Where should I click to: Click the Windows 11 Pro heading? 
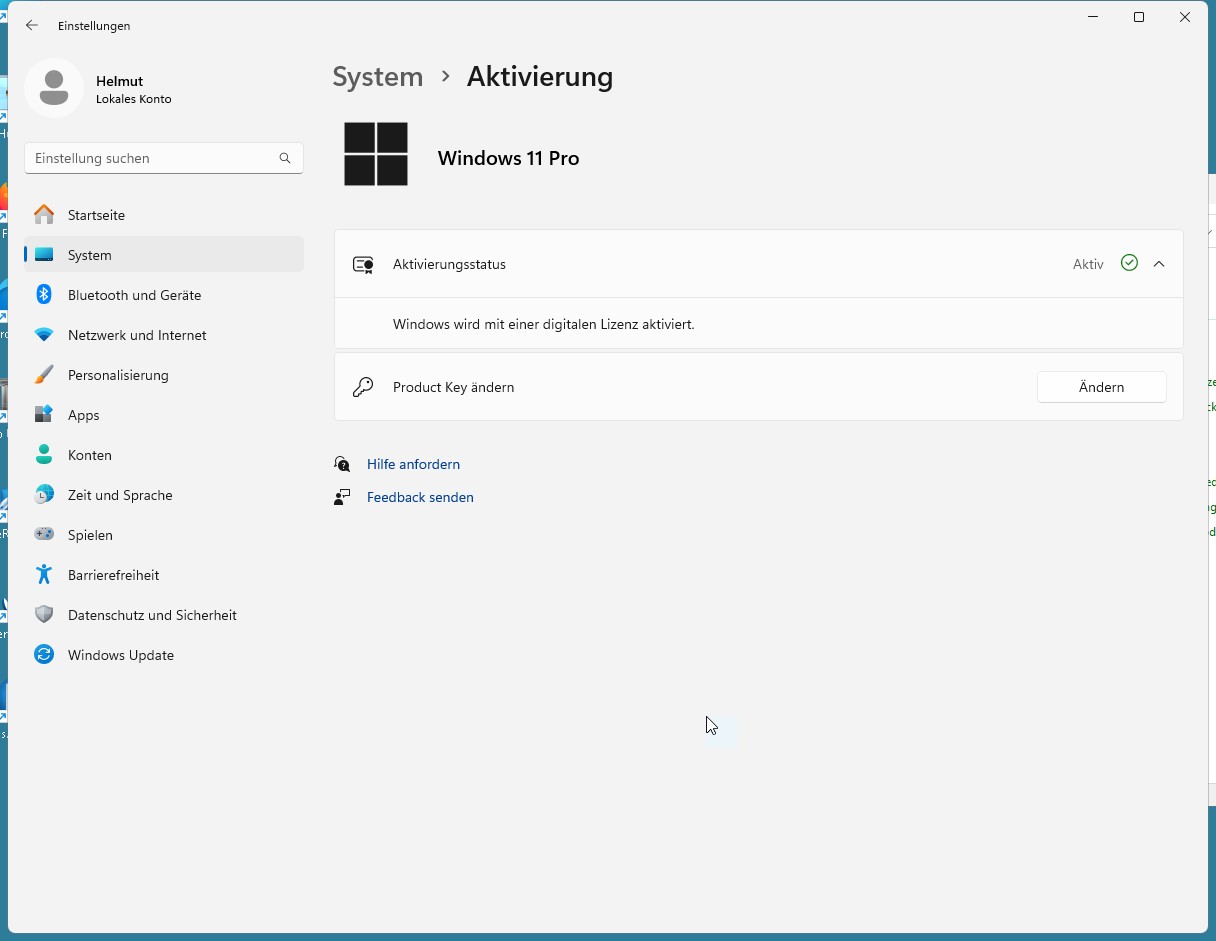pyautogui.click(x=508, y=158)
